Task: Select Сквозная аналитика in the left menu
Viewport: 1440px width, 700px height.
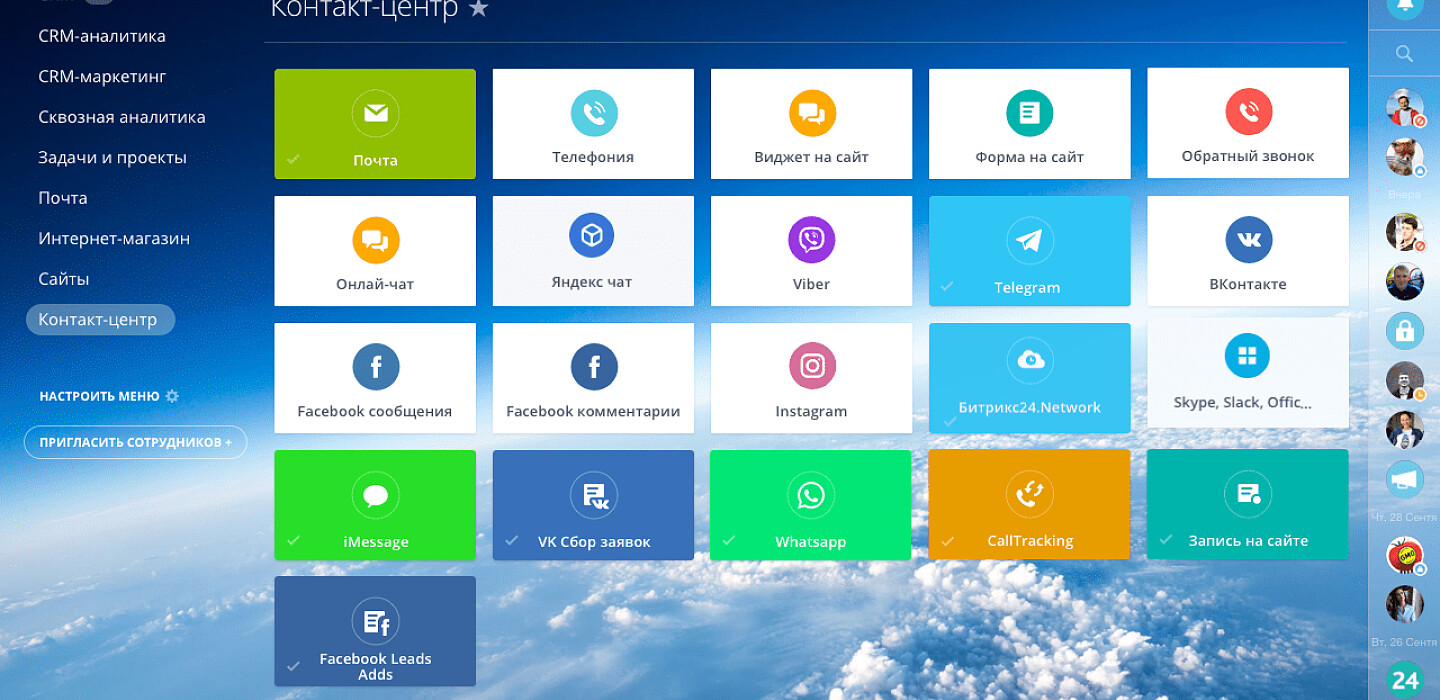Action: point(122,117)
